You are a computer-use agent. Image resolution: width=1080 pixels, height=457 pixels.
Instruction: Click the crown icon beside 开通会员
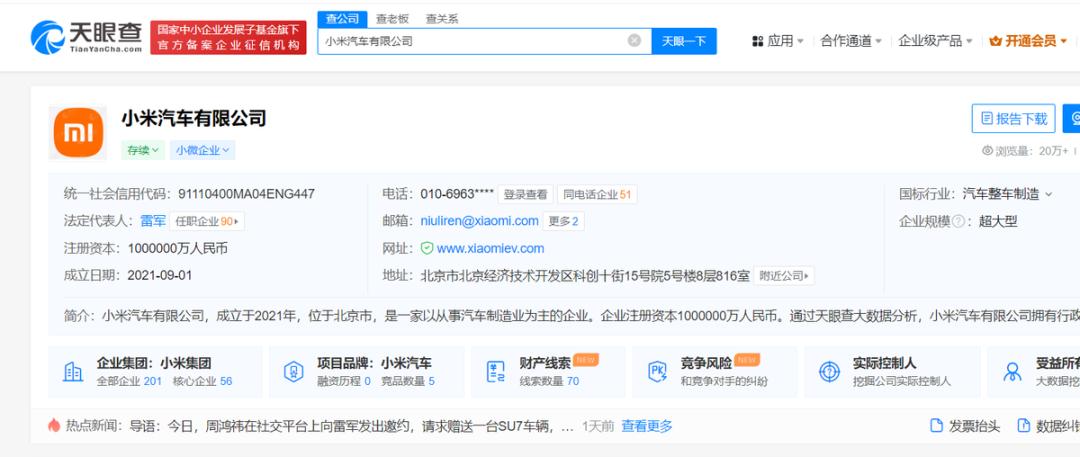click(x=995, y=41)
